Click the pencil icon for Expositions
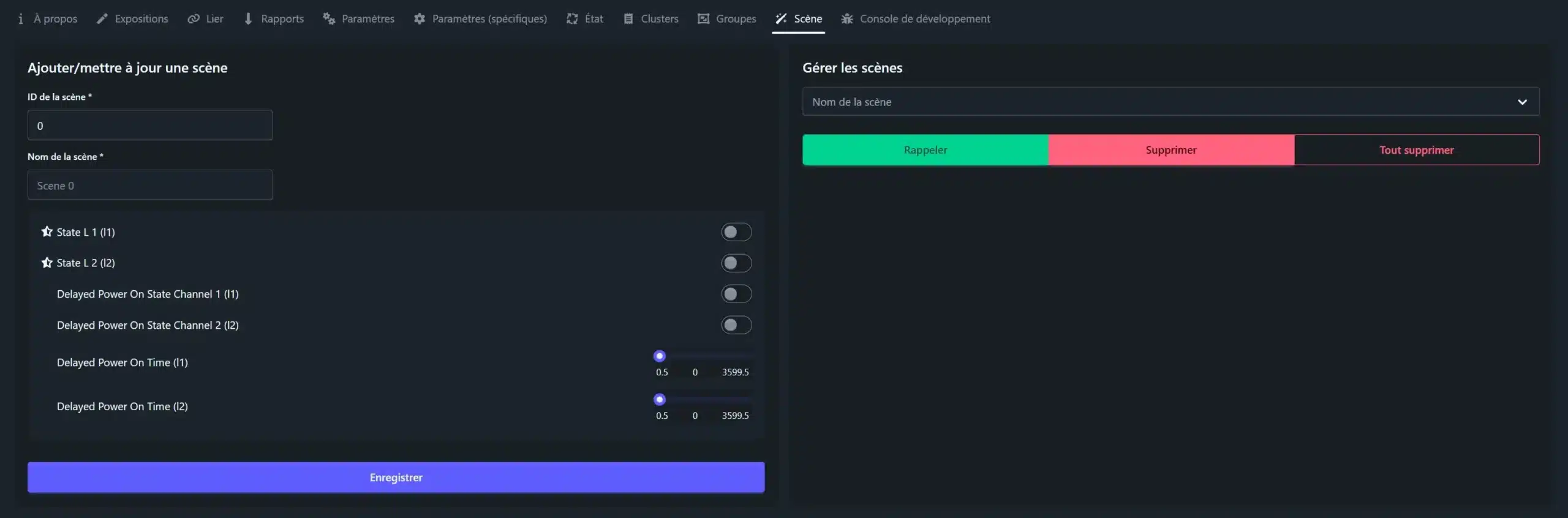This screenshot has width=1568, height=518. coord(102,19)
